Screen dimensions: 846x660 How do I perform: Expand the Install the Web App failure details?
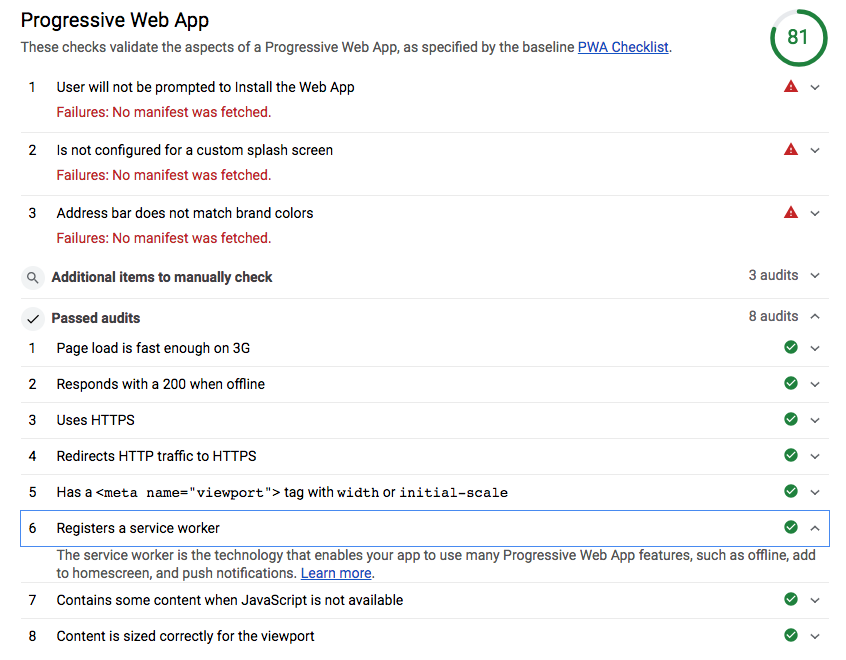815,87
